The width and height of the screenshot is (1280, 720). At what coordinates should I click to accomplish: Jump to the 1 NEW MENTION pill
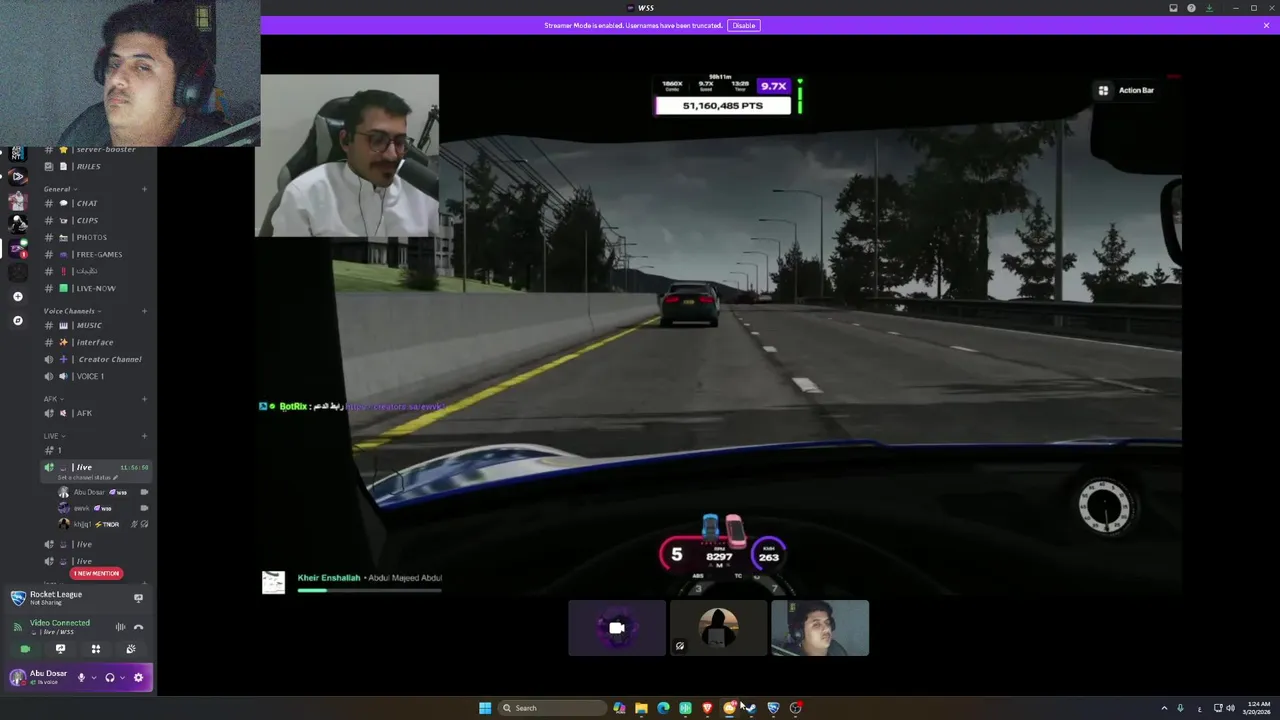point(97,573)
